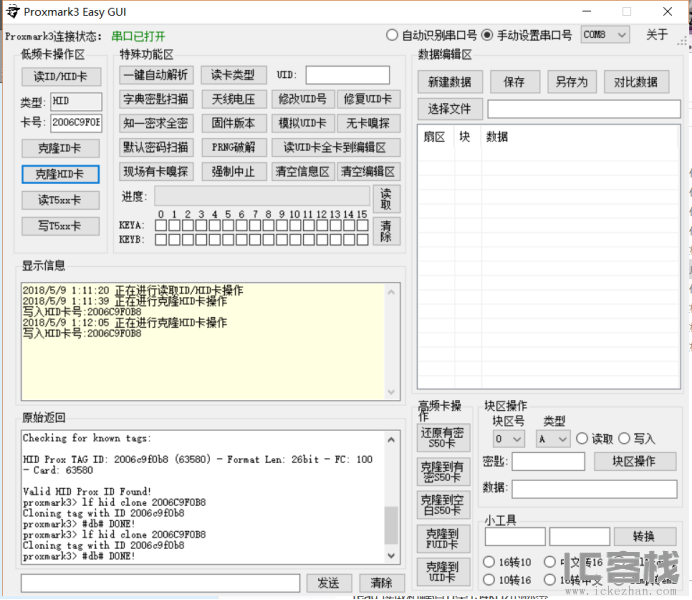Click the 卡号 field with 2006C9F0B

tap(76, 123)
